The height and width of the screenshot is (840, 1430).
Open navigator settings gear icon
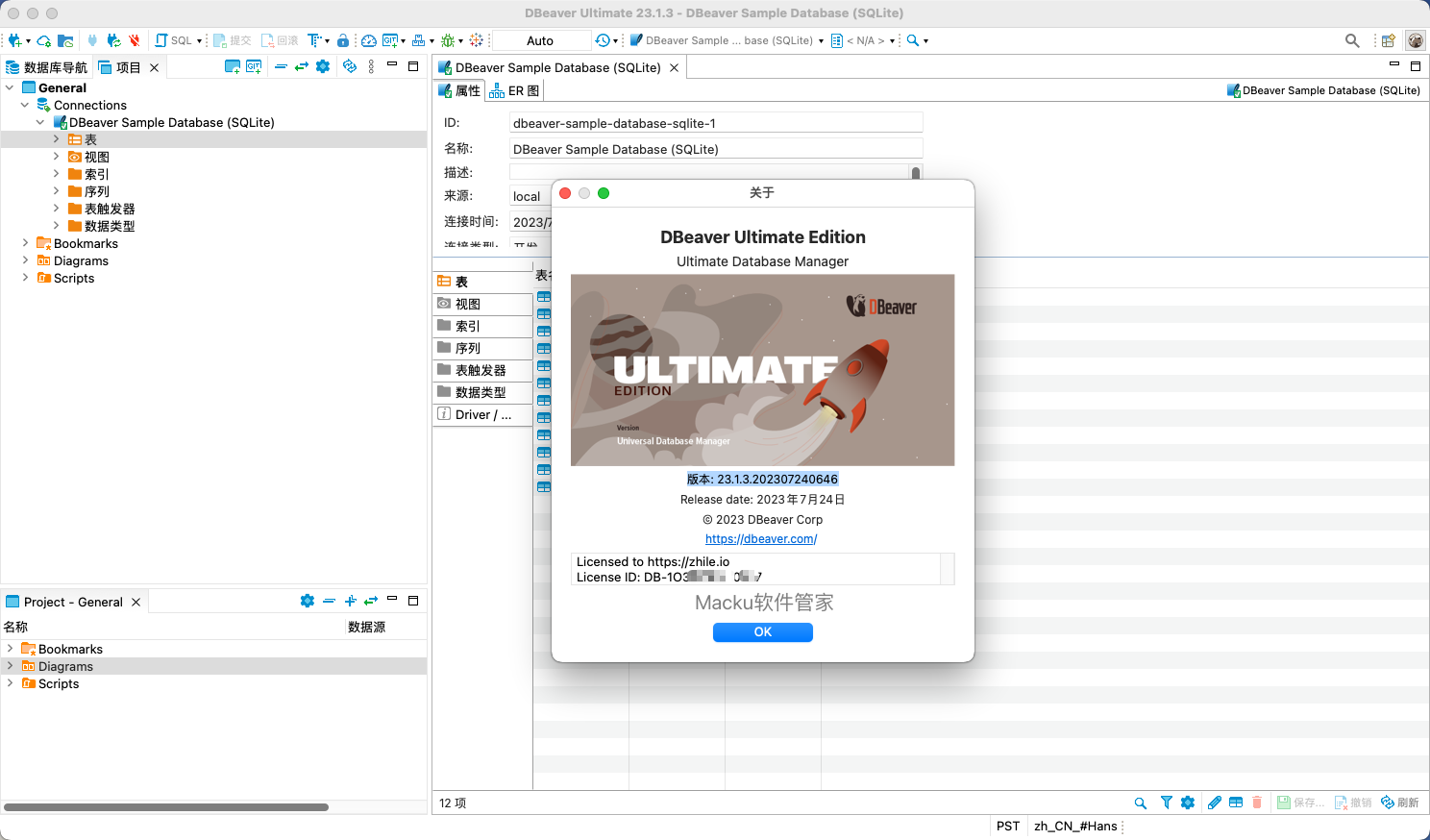(323, 66)
